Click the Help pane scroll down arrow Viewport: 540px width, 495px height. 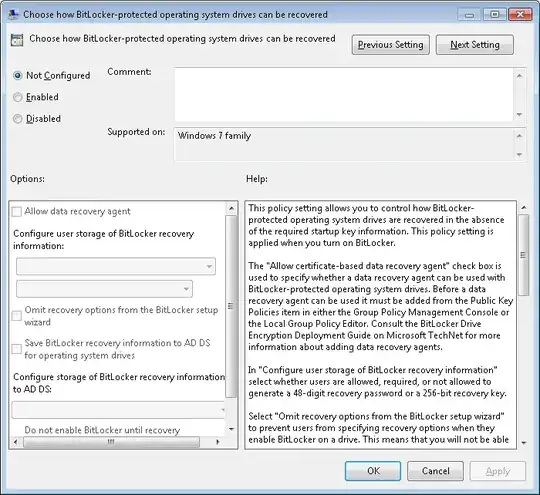click(x=523, y=443)
